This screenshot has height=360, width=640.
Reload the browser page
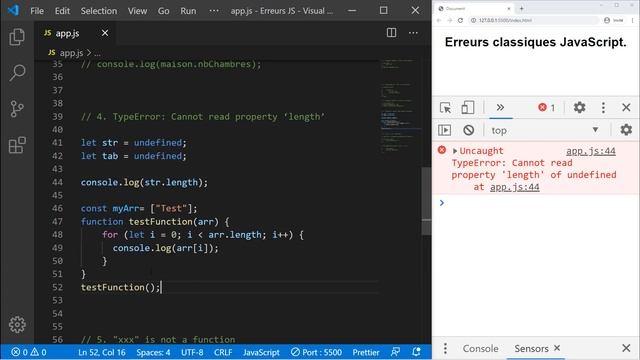[x=460, y=20]
